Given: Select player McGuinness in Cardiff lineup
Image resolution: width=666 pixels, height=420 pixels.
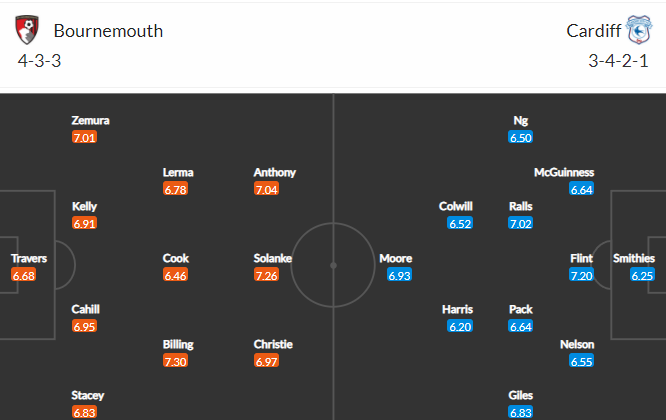Looking at the screenshot, I should point(564,172).
